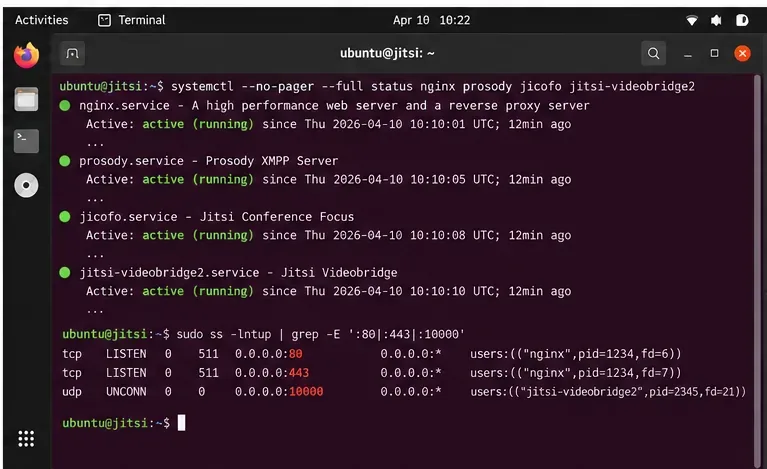767x469 pixels.
Task: Open the Activities overview
Action: pyautogui.click(x=42, y=20)
